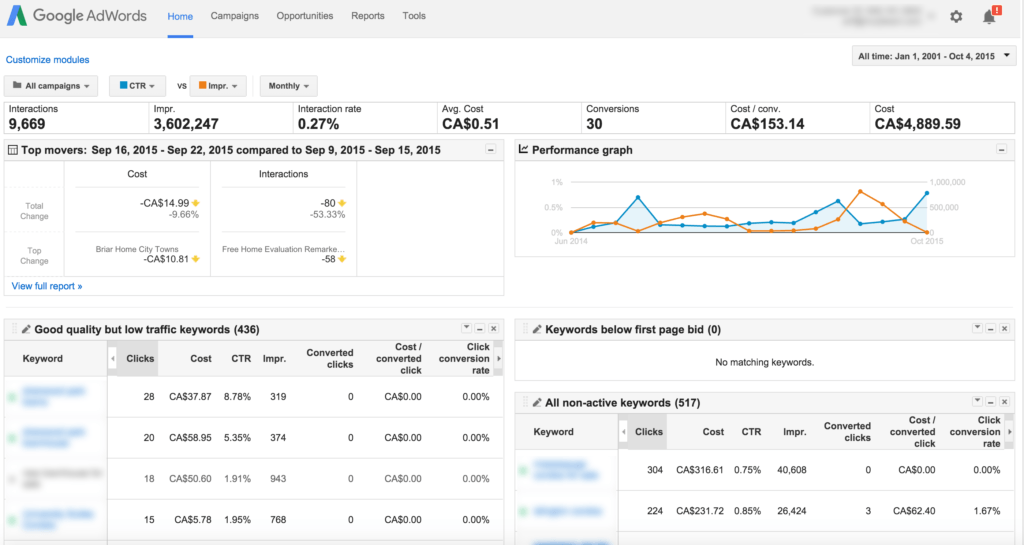Click the Google AdWords logo
This screenshot has width=1024, height=545.
pos(76,17)
